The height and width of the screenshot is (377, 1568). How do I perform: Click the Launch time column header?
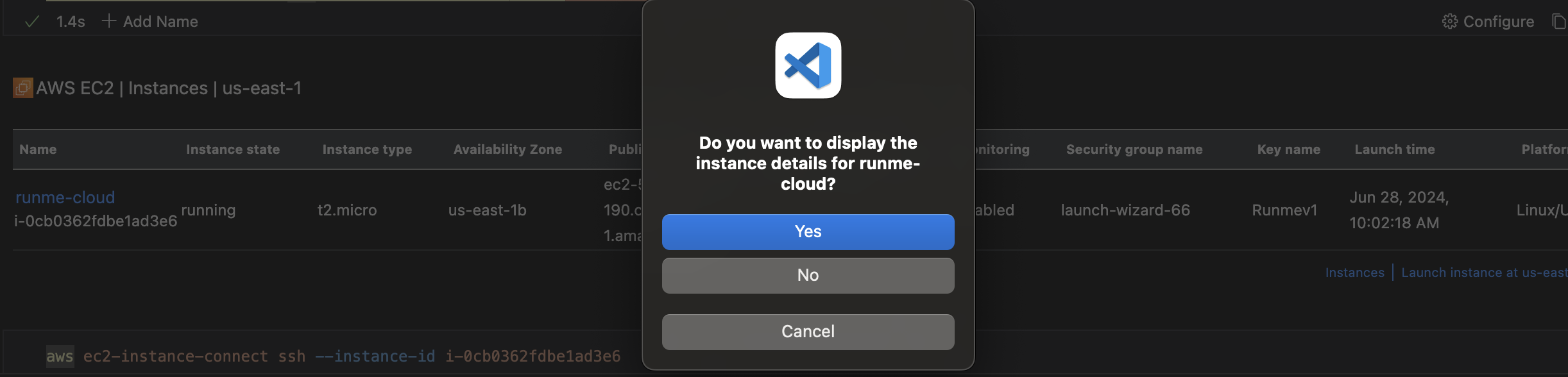(x=1394, y=149)
